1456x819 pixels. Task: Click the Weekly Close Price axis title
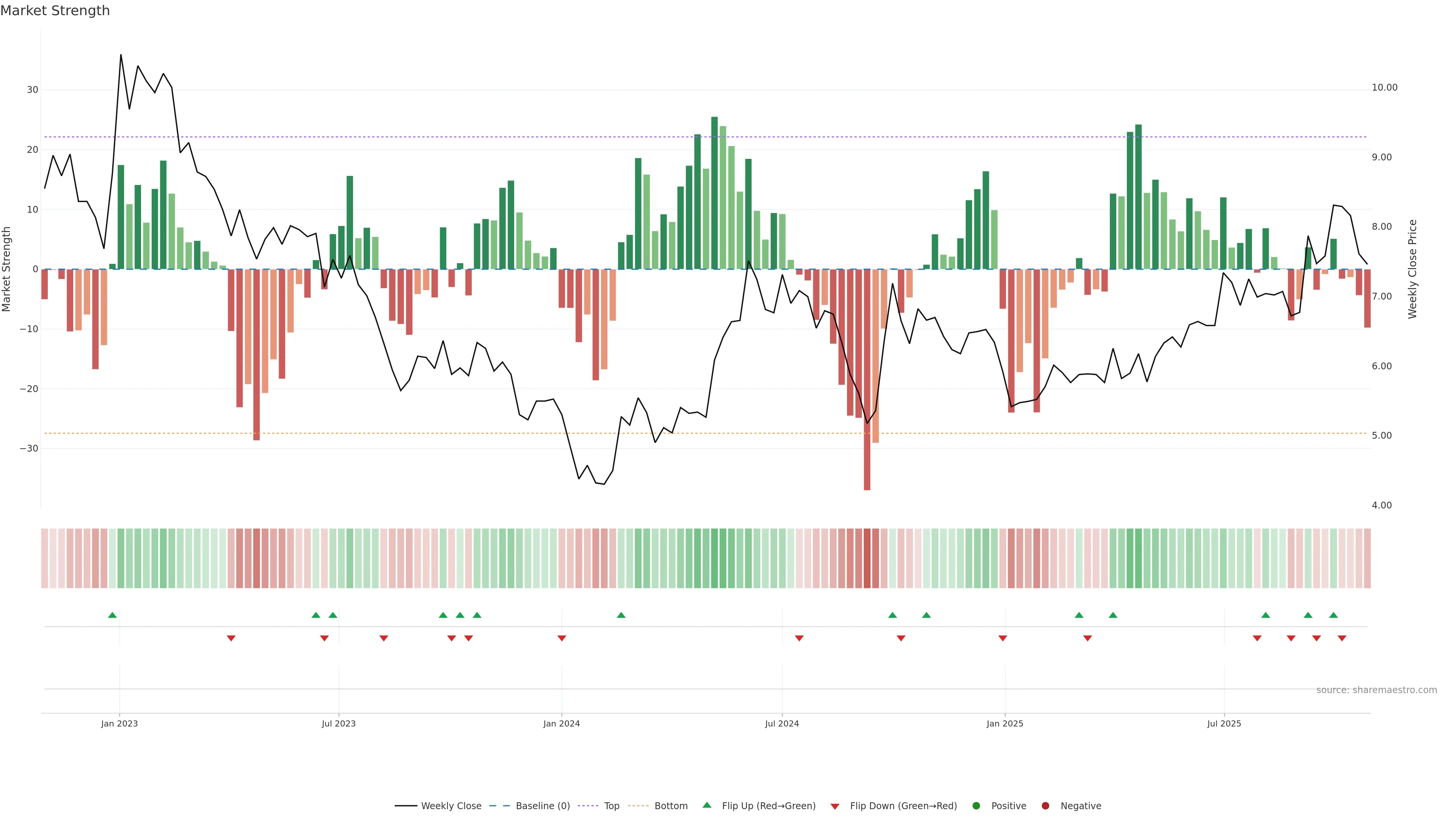click(1412, 269)
